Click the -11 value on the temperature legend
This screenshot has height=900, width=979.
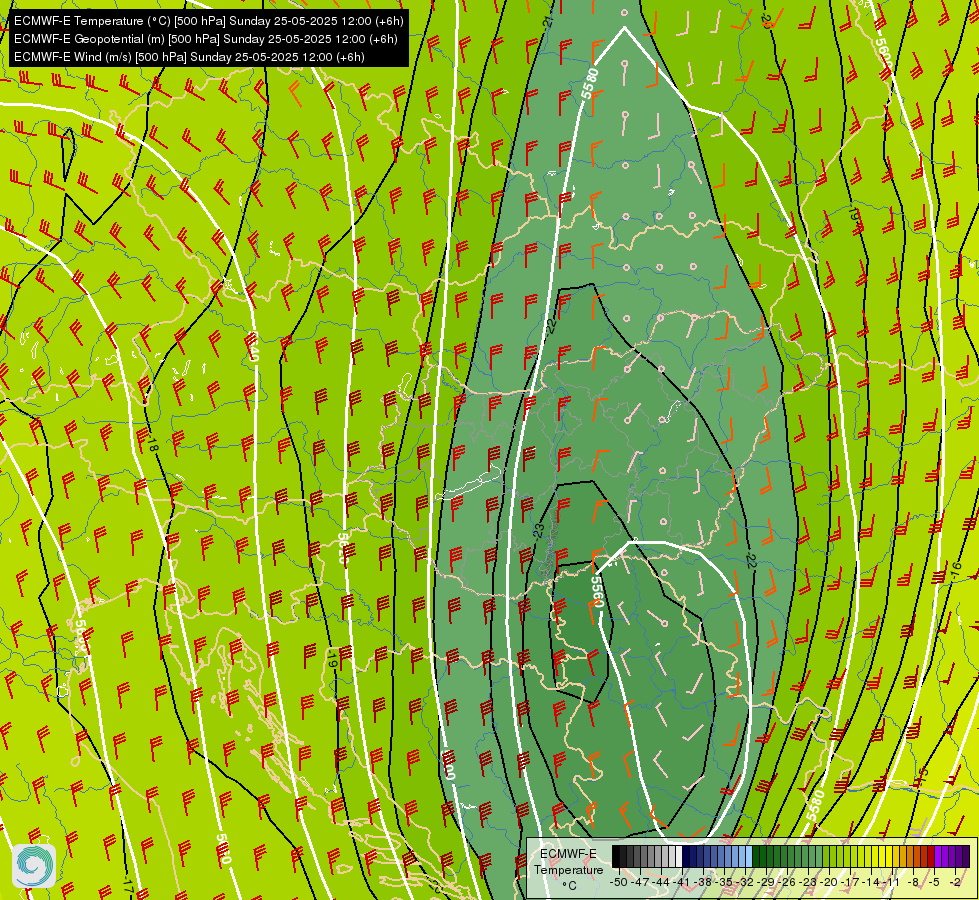point(891,882)
